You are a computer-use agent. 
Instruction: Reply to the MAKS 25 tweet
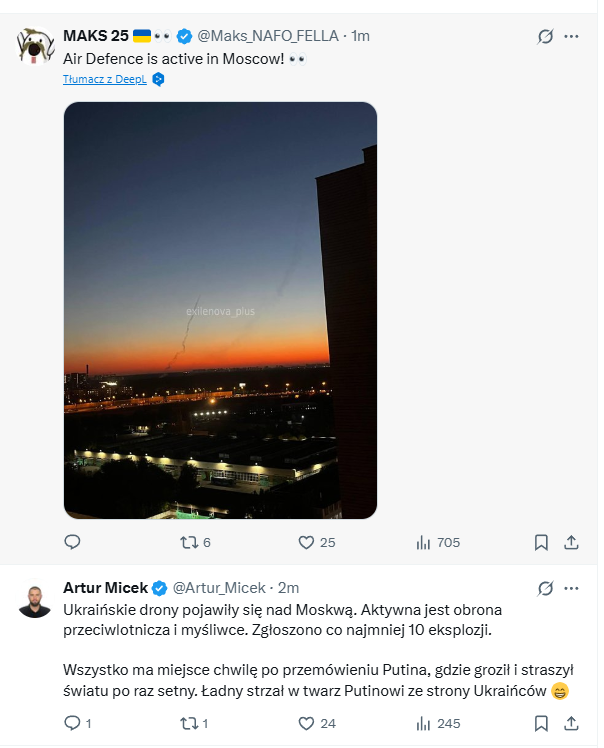coord(72,542)
